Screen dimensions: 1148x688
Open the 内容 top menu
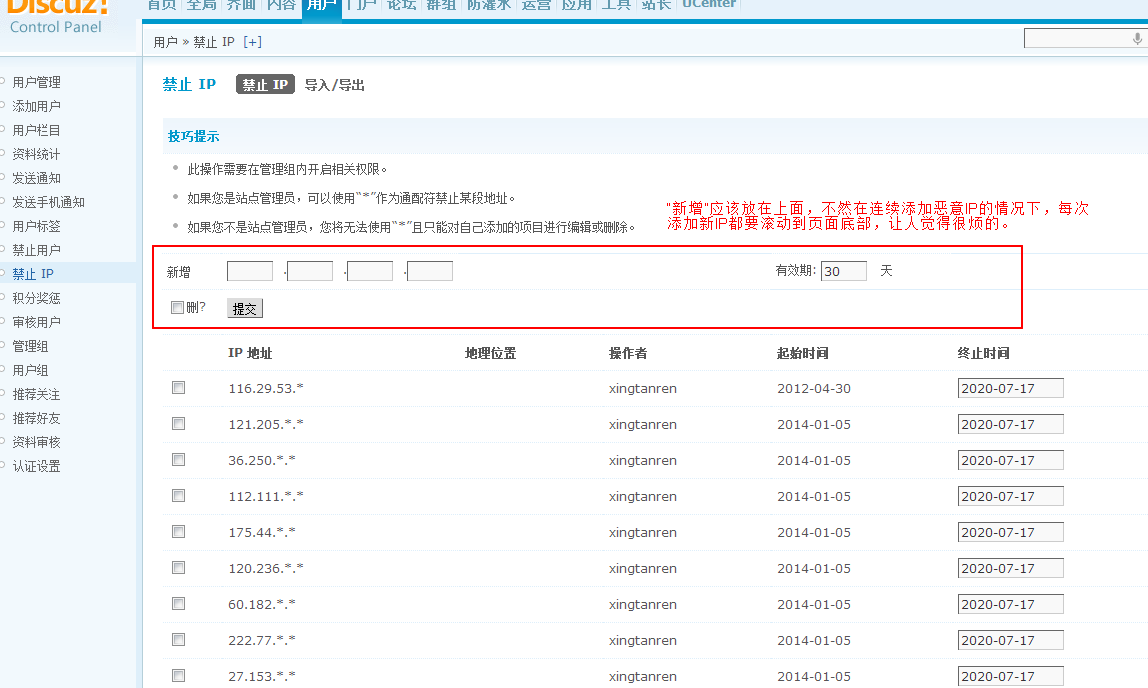click(281, 6)
